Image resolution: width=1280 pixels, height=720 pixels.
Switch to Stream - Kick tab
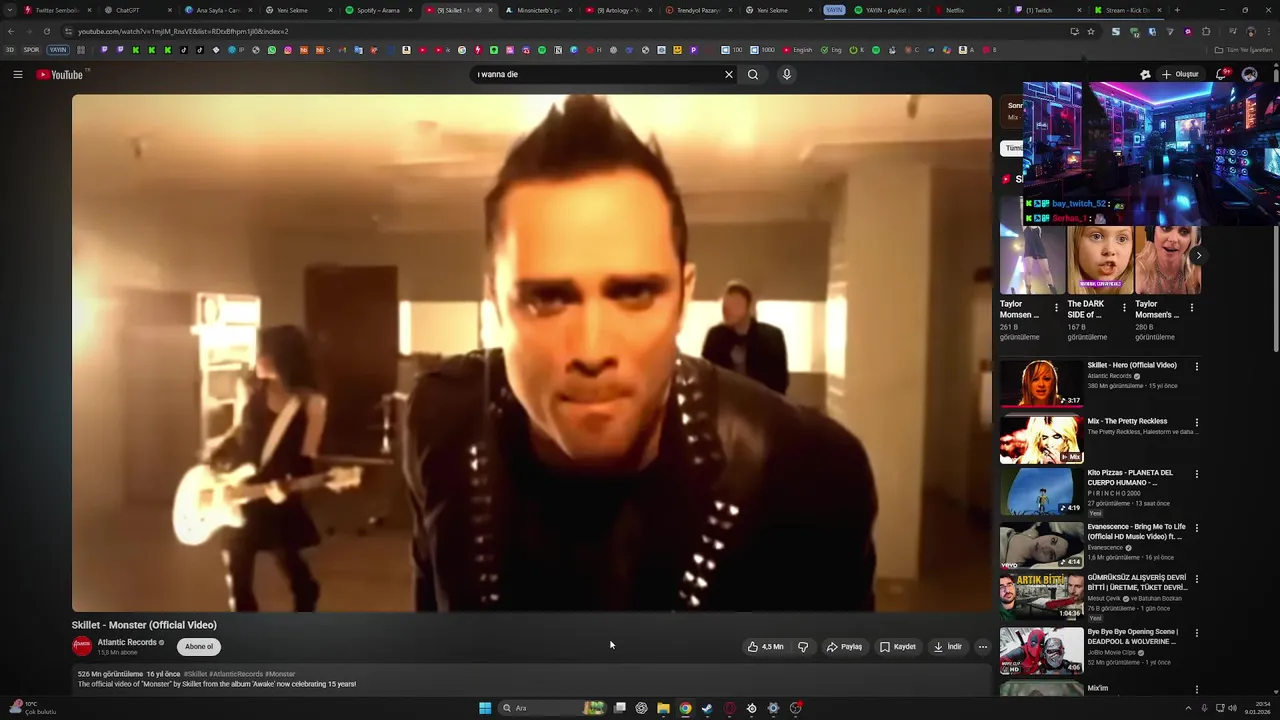[x=1127, y=10]
